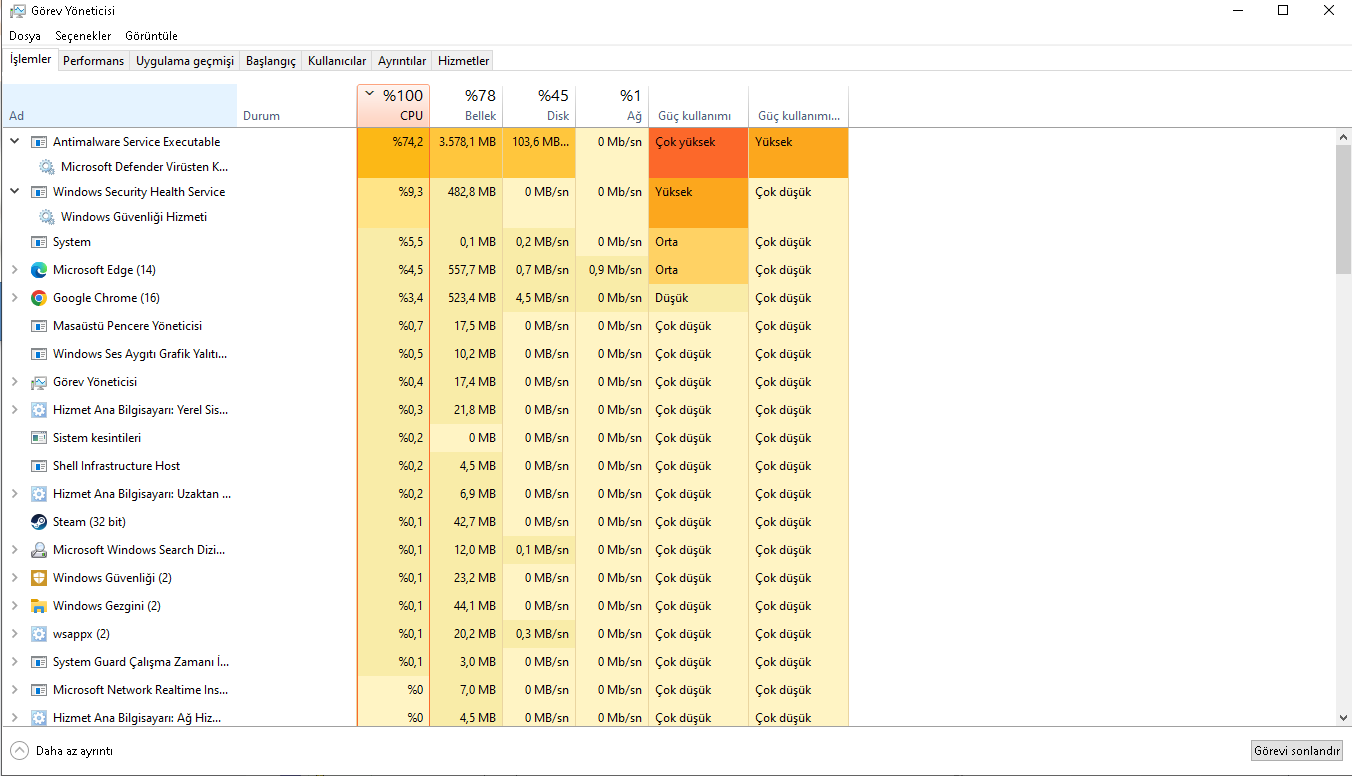The image size is (1352, 776).
Task: Click the Windows Security Health Service icon
Action: click(39, 192)
